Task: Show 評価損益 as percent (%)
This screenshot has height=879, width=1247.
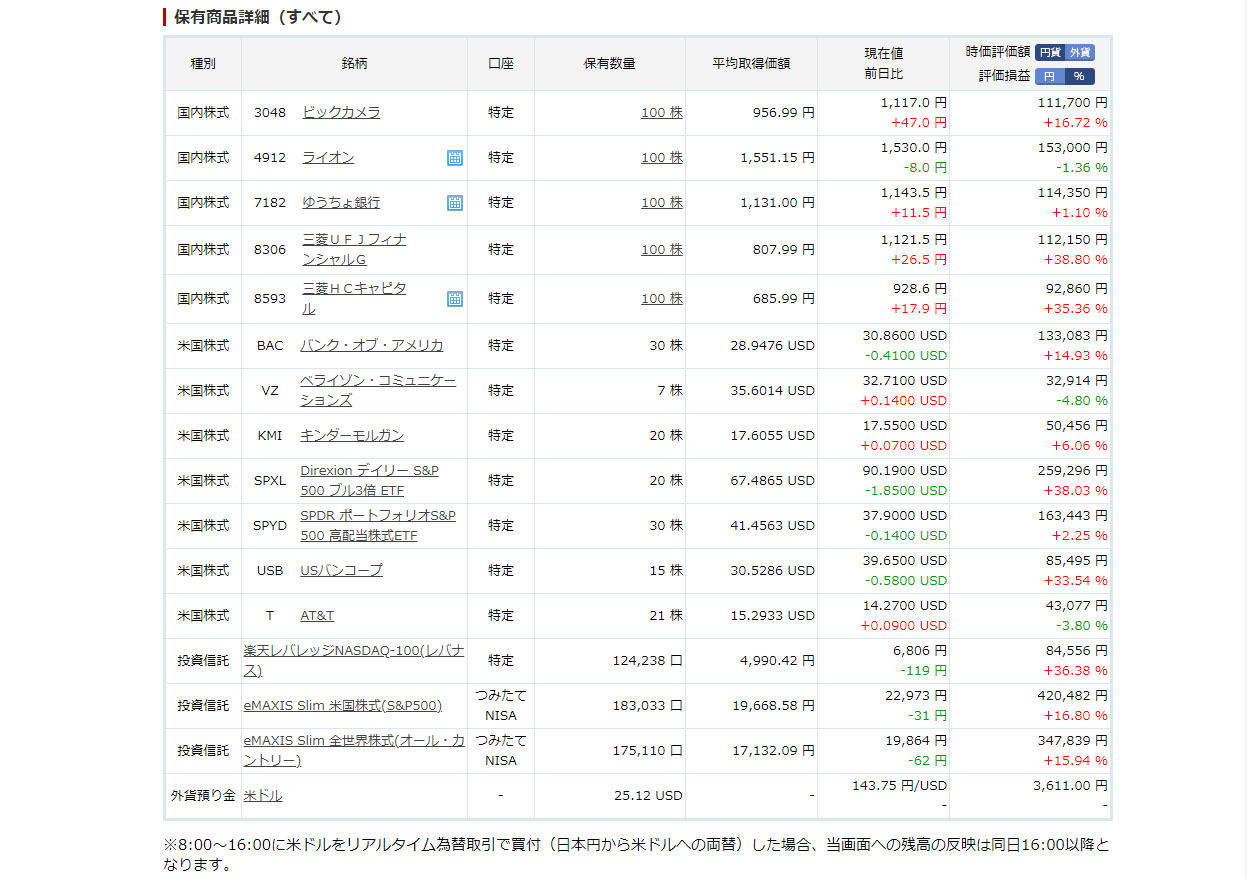Action: [x=1079, y=76]
